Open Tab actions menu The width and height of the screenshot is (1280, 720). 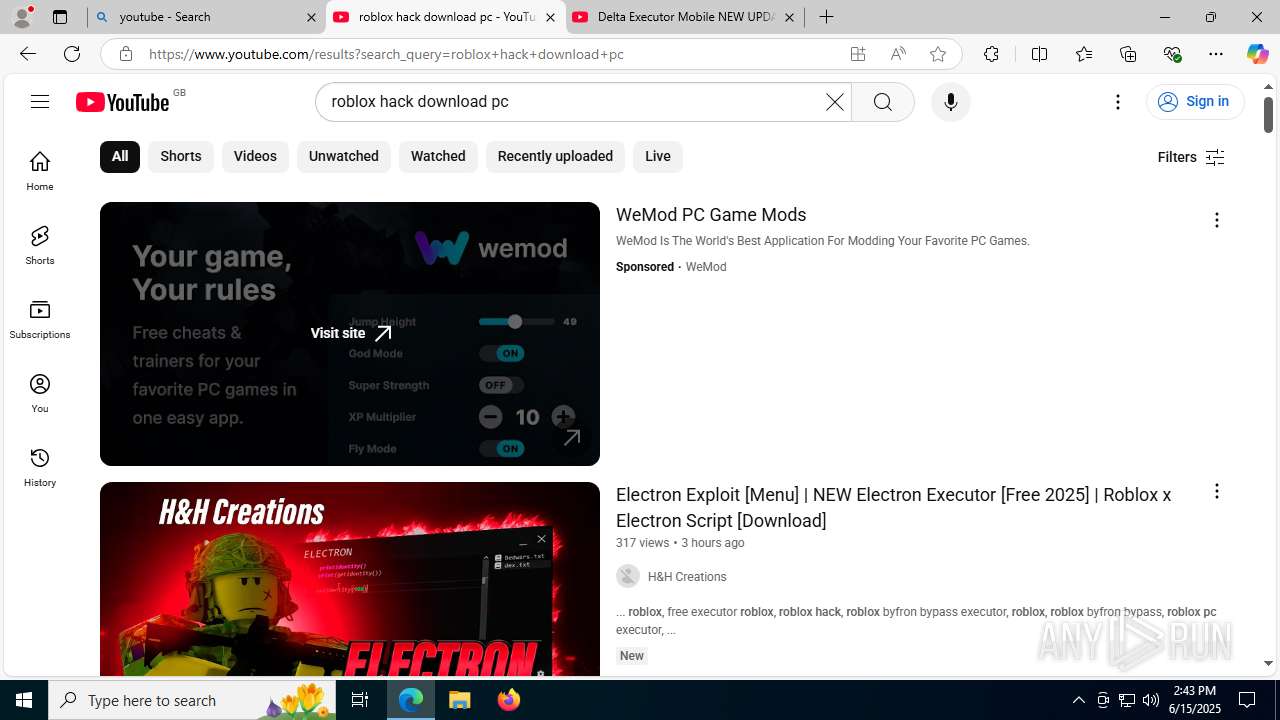click(60, 17)
